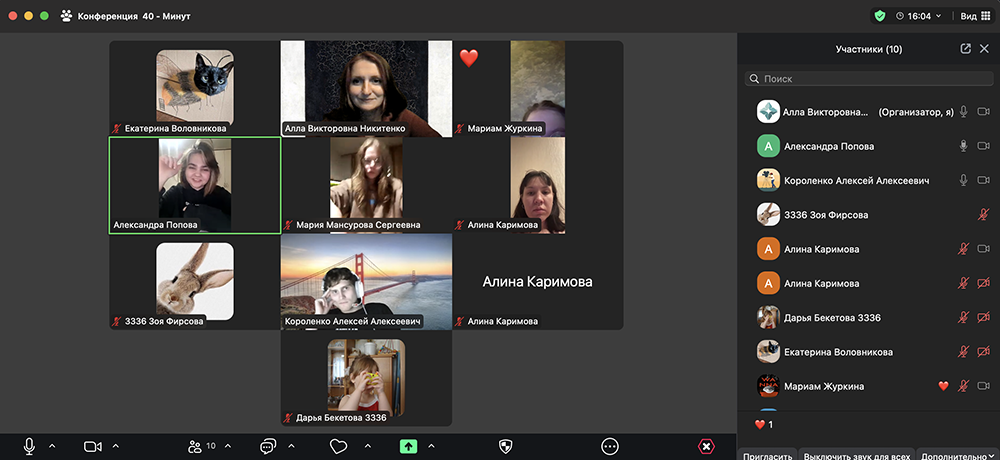Click the microphone icon in bottom toolbar
The width and height of the screenshot is (1000, 460).
(30, 446)
